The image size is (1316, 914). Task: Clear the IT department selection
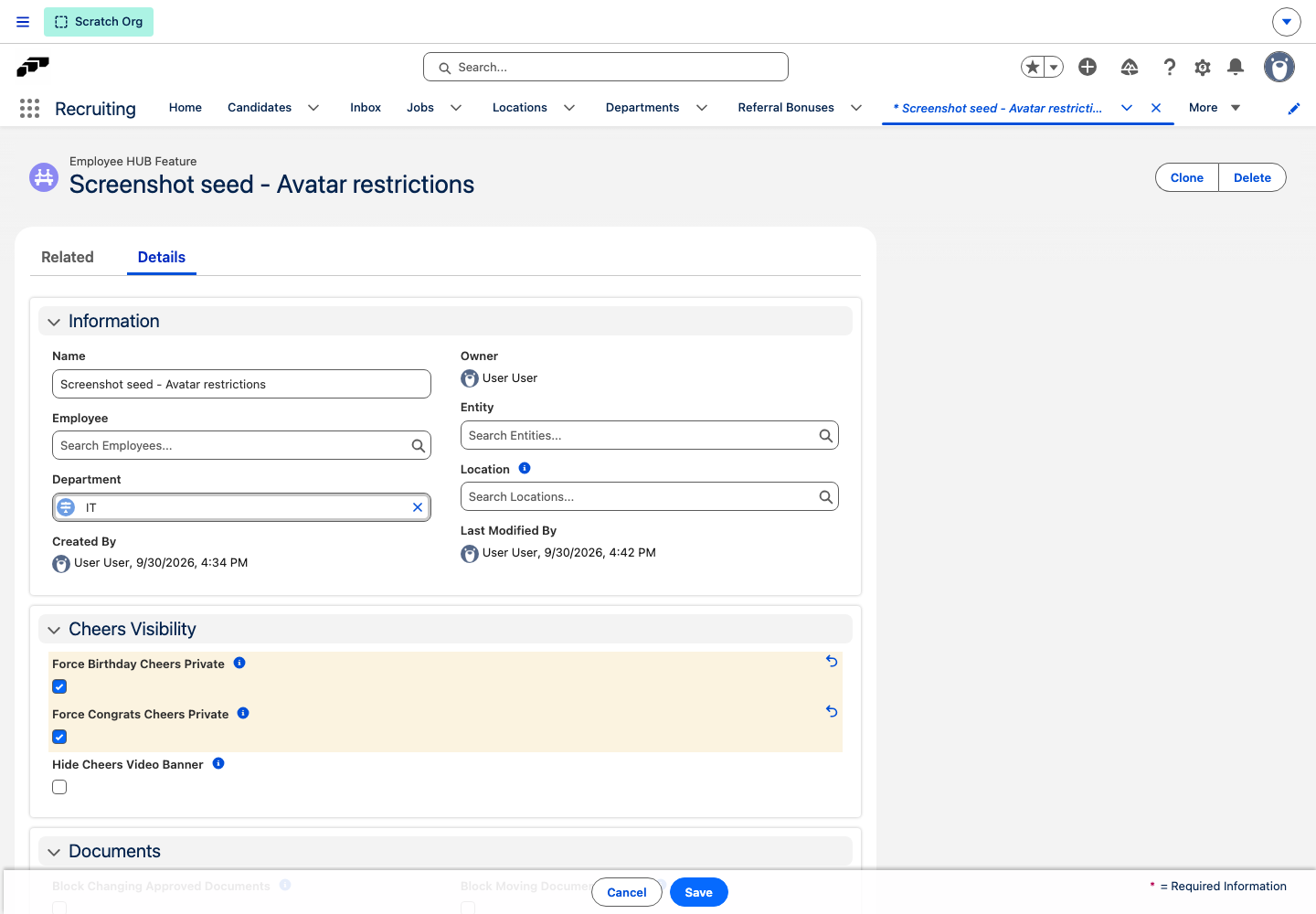tap(418, 507)
